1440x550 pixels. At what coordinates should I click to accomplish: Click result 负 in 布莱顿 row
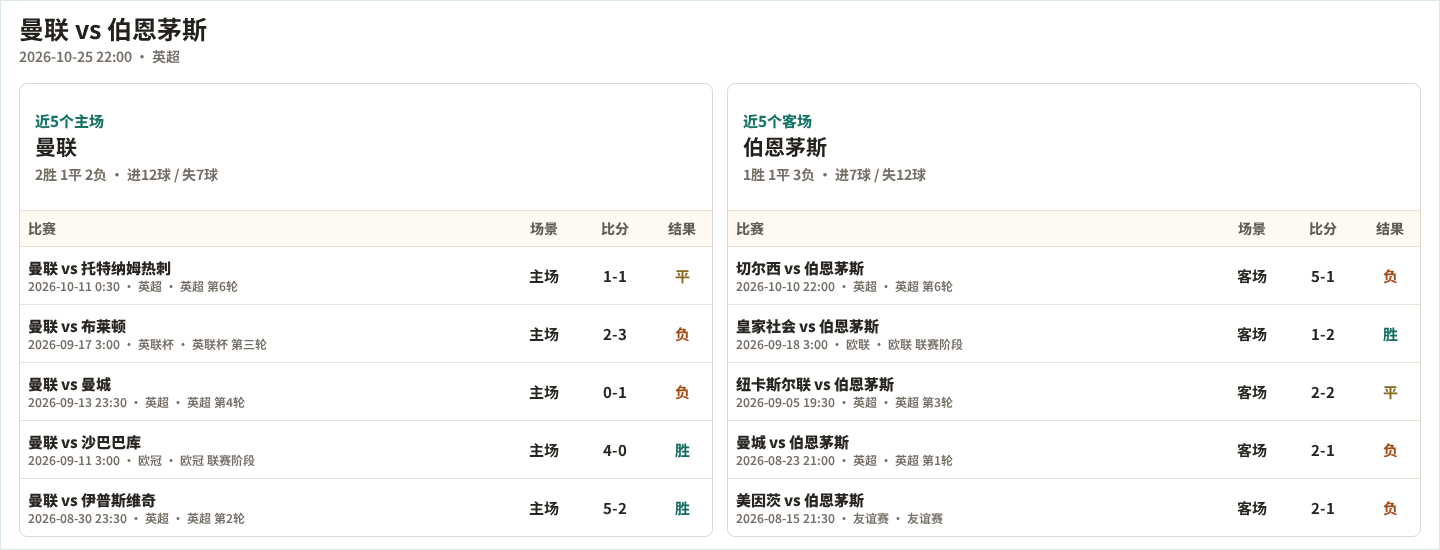pyautogui.click(x=682, y=334)
